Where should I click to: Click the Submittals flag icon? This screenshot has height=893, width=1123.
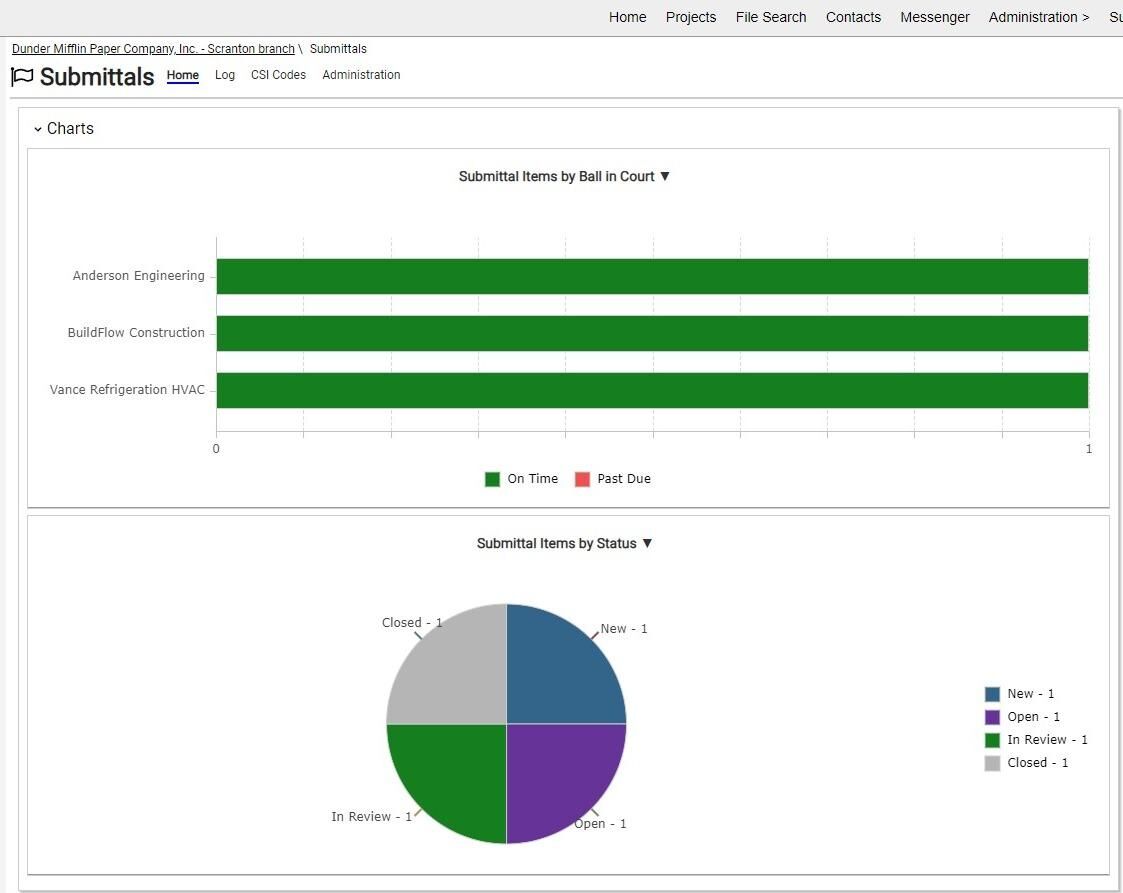click(22, 76)
